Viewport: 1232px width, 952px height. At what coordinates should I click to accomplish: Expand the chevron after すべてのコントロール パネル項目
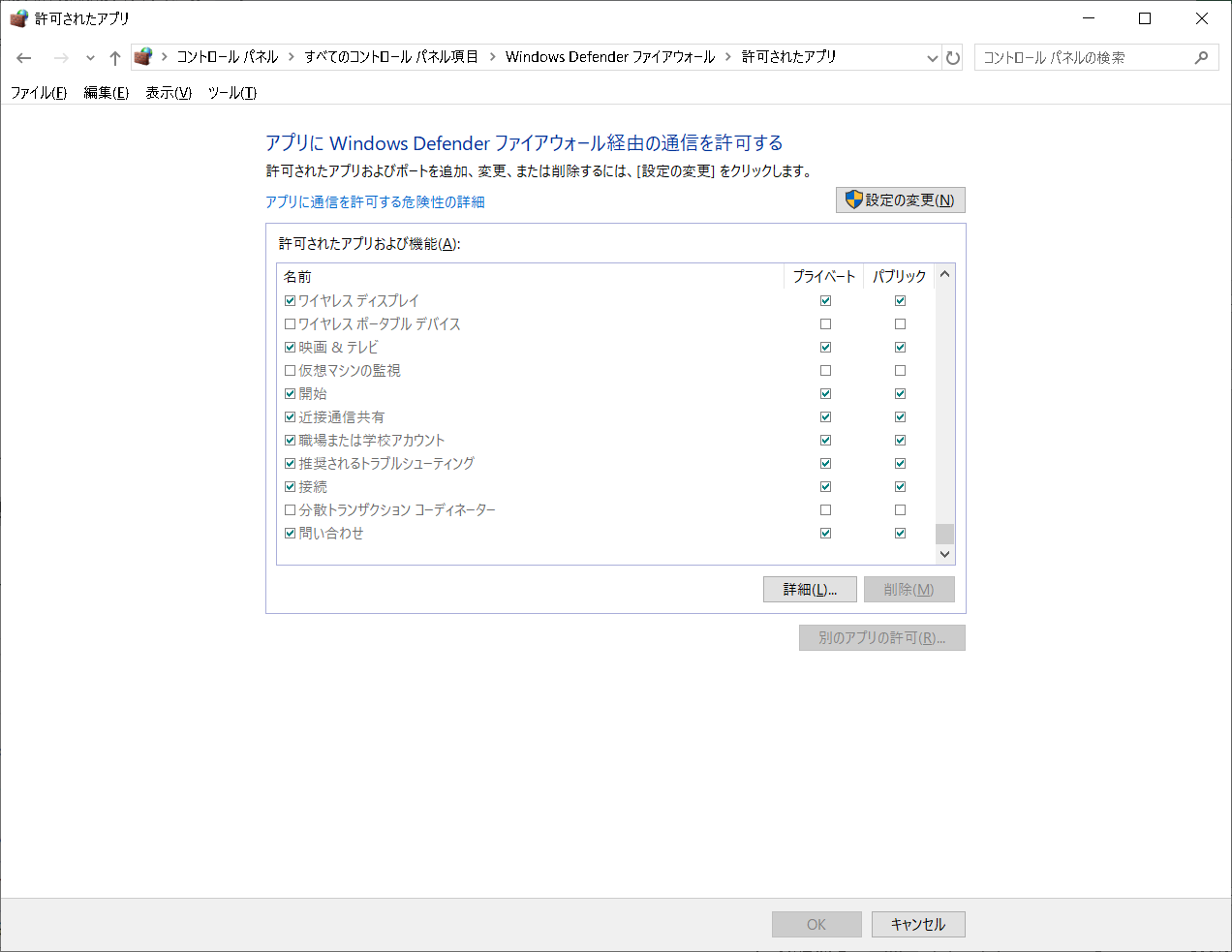click(492, 57)
